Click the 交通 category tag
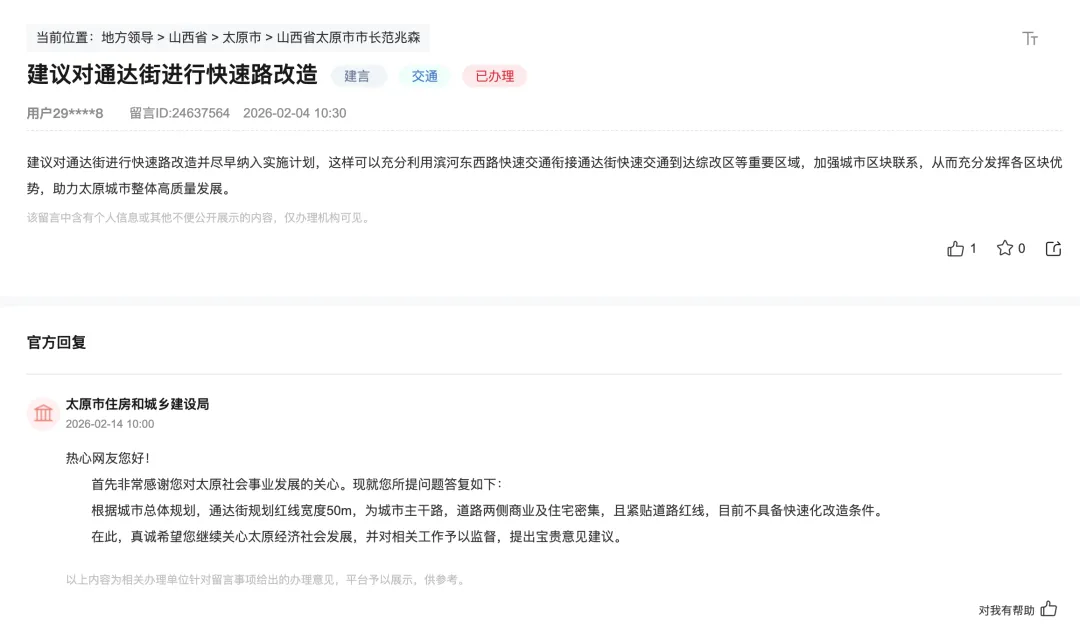The width and height of the screenshot is (1080, 641). pyautogui.click(x=425, y=76)
